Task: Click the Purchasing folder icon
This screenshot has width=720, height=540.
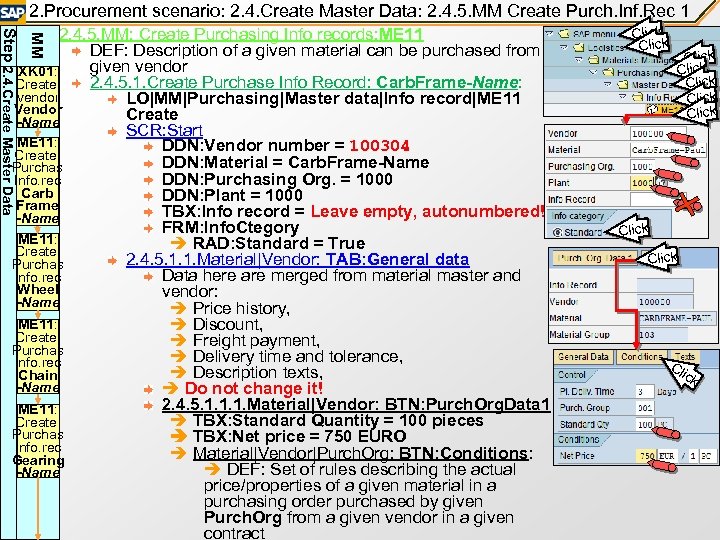Action: point(608,72)
